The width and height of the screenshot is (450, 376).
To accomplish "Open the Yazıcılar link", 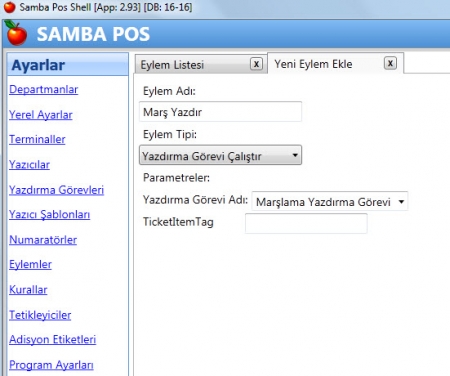I will [x=29, y=165].
